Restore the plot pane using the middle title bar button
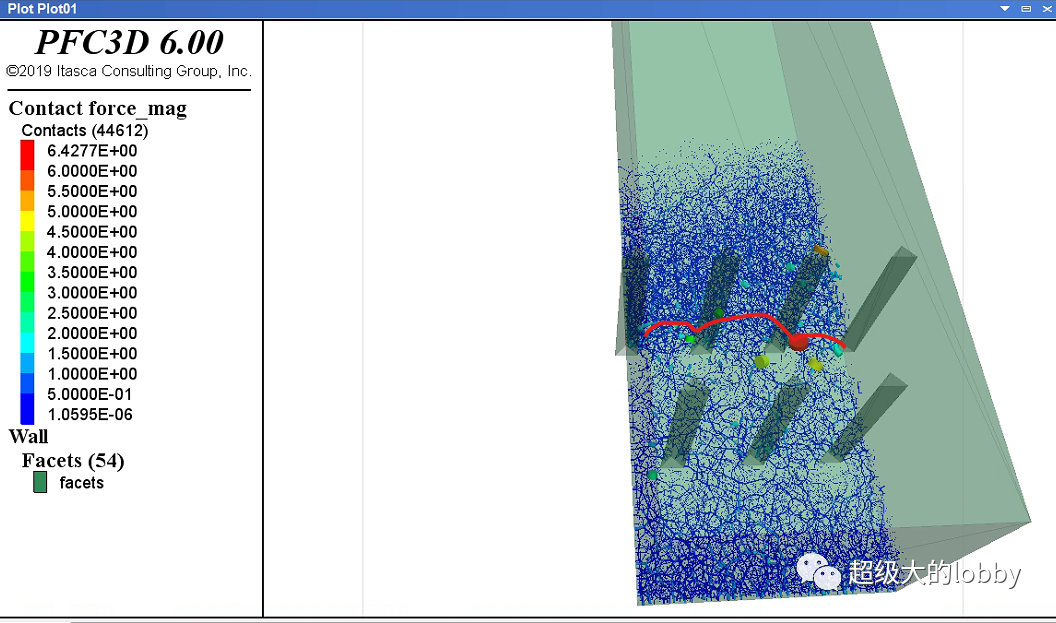 coord(1026,9)
